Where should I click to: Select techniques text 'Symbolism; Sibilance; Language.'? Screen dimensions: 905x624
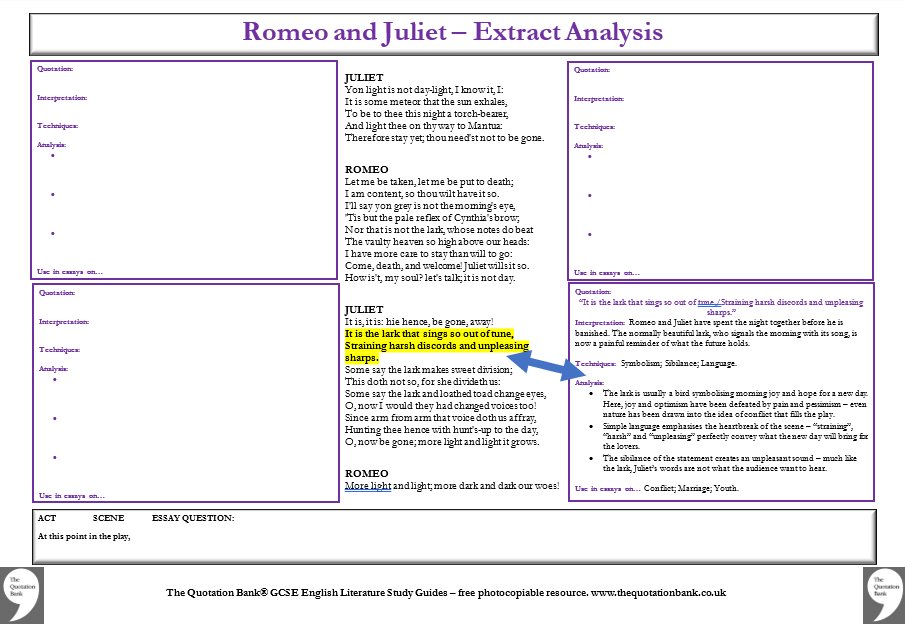(x=679, y=364)
